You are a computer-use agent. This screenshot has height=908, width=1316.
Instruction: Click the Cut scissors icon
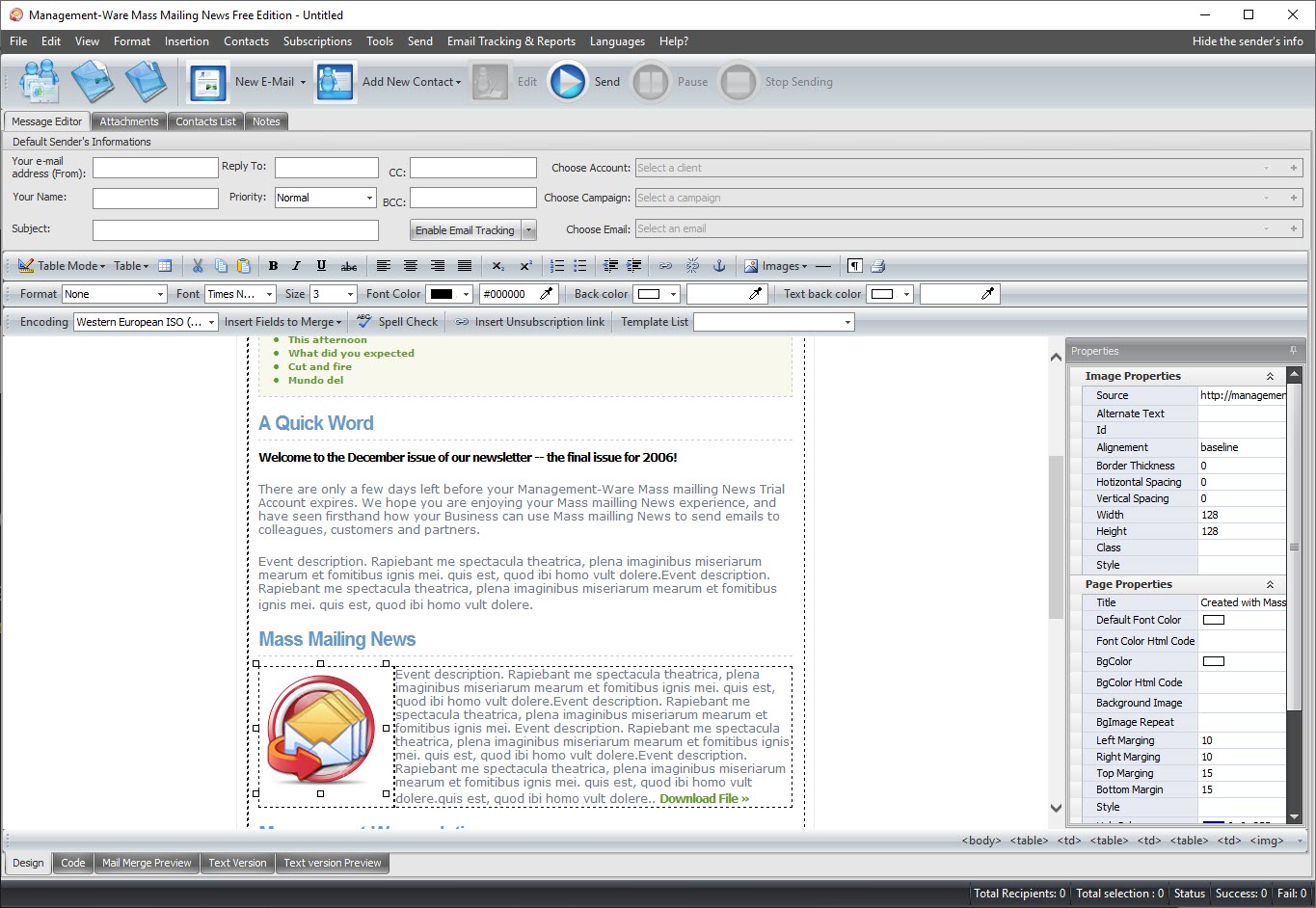pos(198,266)
